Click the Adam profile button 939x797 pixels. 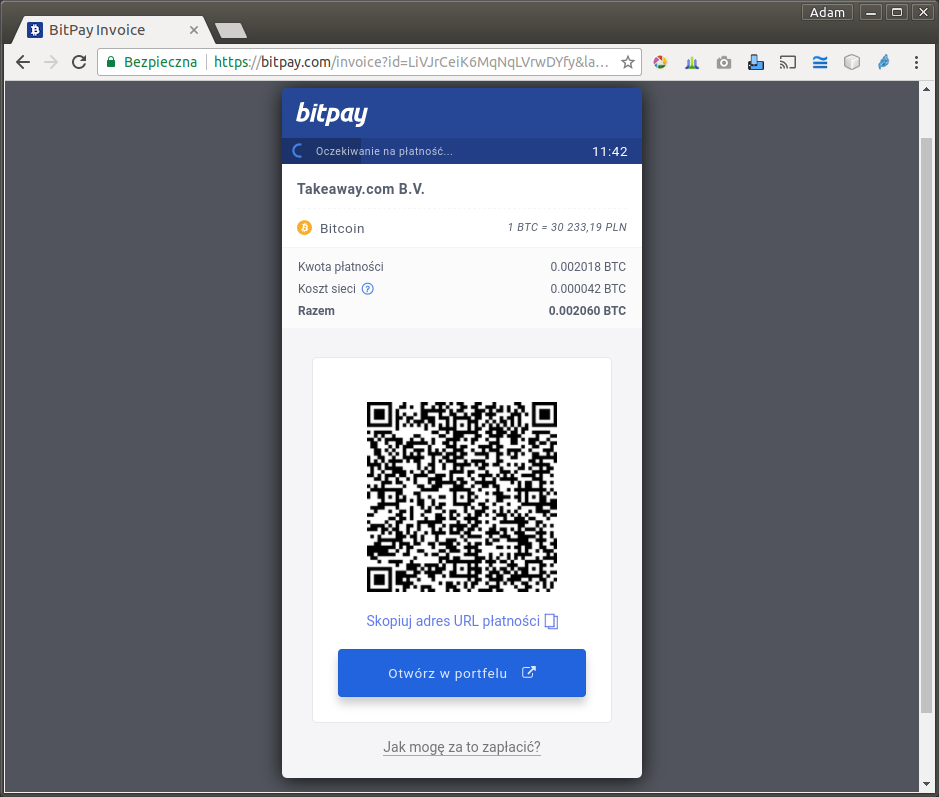(827, 12)
